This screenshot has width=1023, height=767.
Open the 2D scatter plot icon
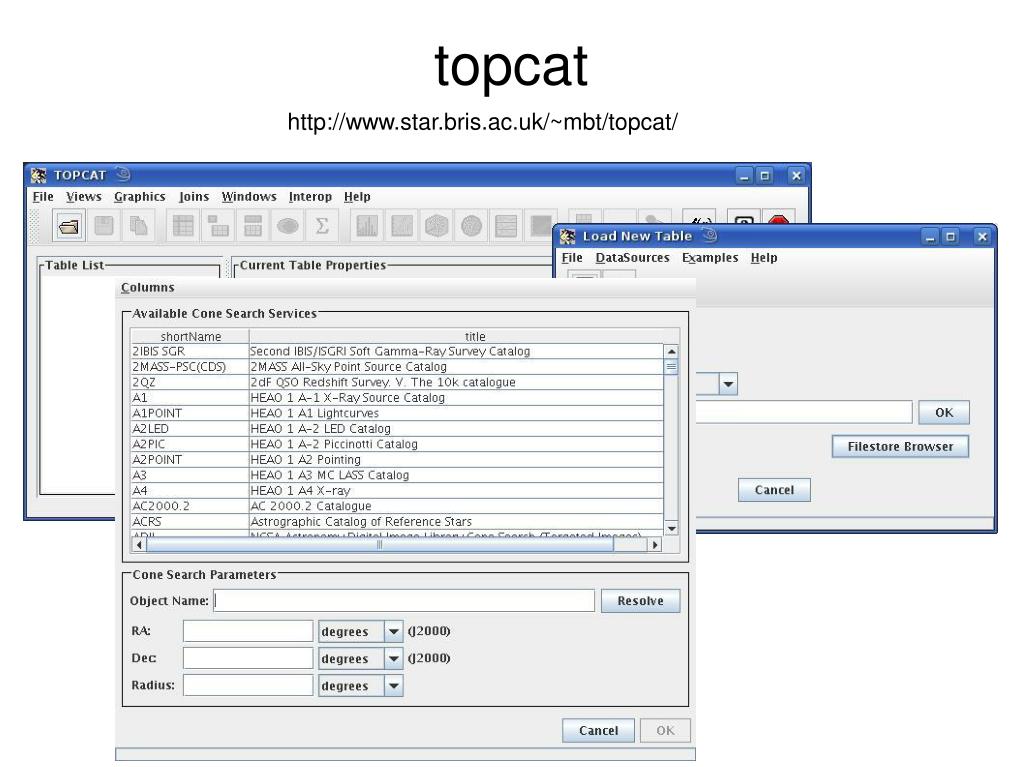pos(402,226)
